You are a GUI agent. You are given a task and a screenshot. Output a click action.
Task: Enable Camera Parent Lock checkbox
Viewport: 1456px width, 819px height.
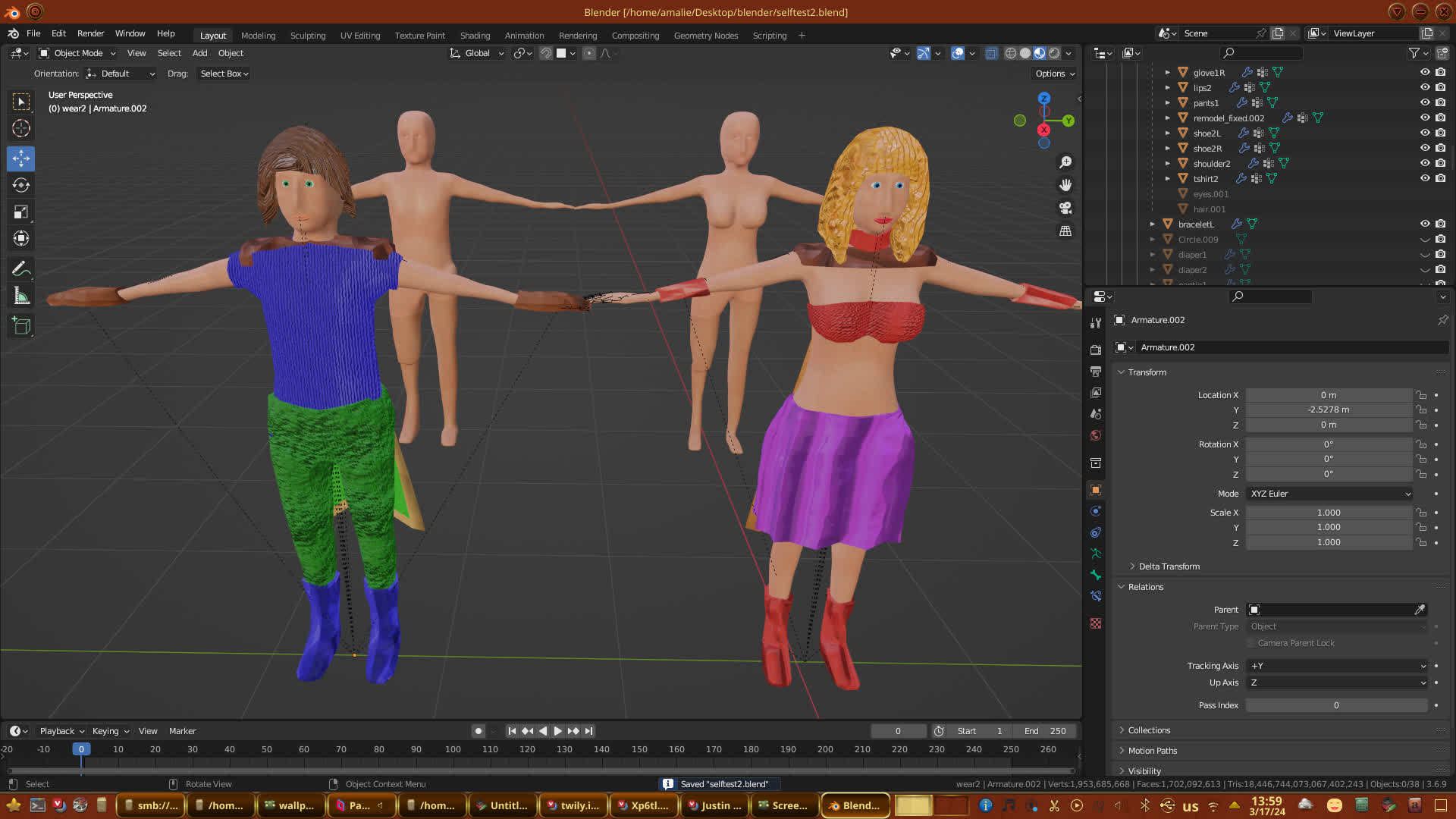pyautogui.click(x=1251, y=643)
